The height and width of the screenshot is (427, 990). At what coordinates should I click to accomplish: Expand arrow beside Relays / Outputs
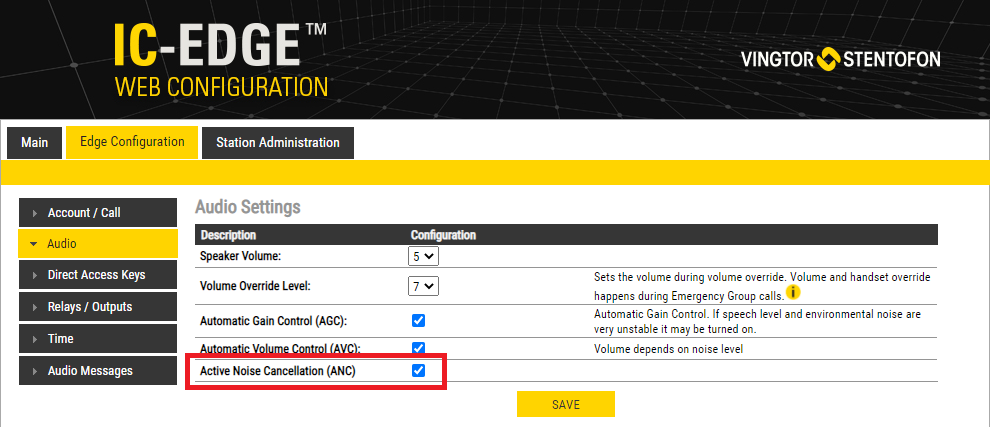(35, 308)
